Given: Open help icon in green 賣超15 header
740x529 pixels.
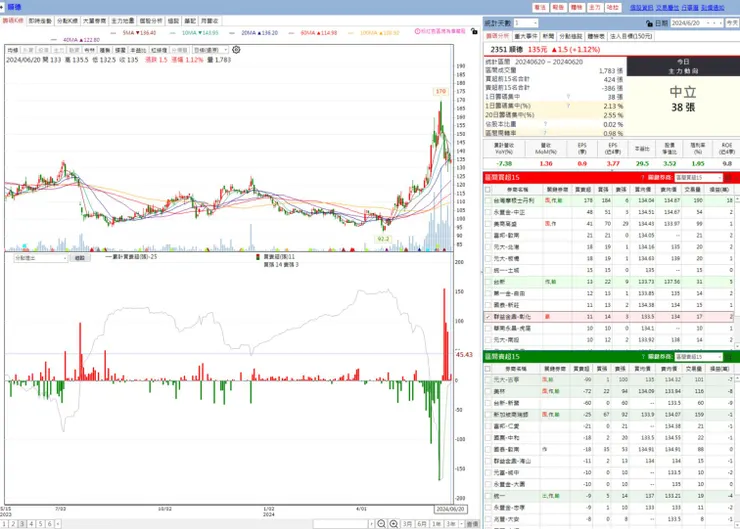Looking at the screenshot, I should (642, 357).
